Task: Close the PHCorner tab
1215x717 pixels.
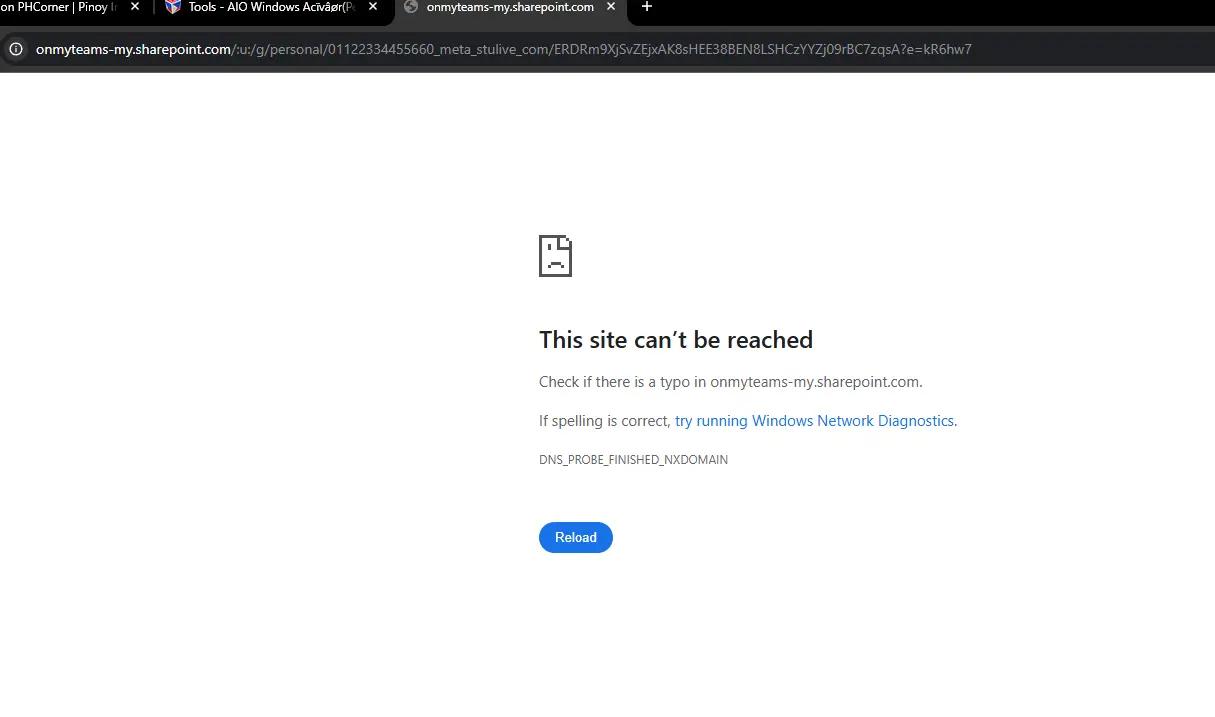Action: pos(135,7)
